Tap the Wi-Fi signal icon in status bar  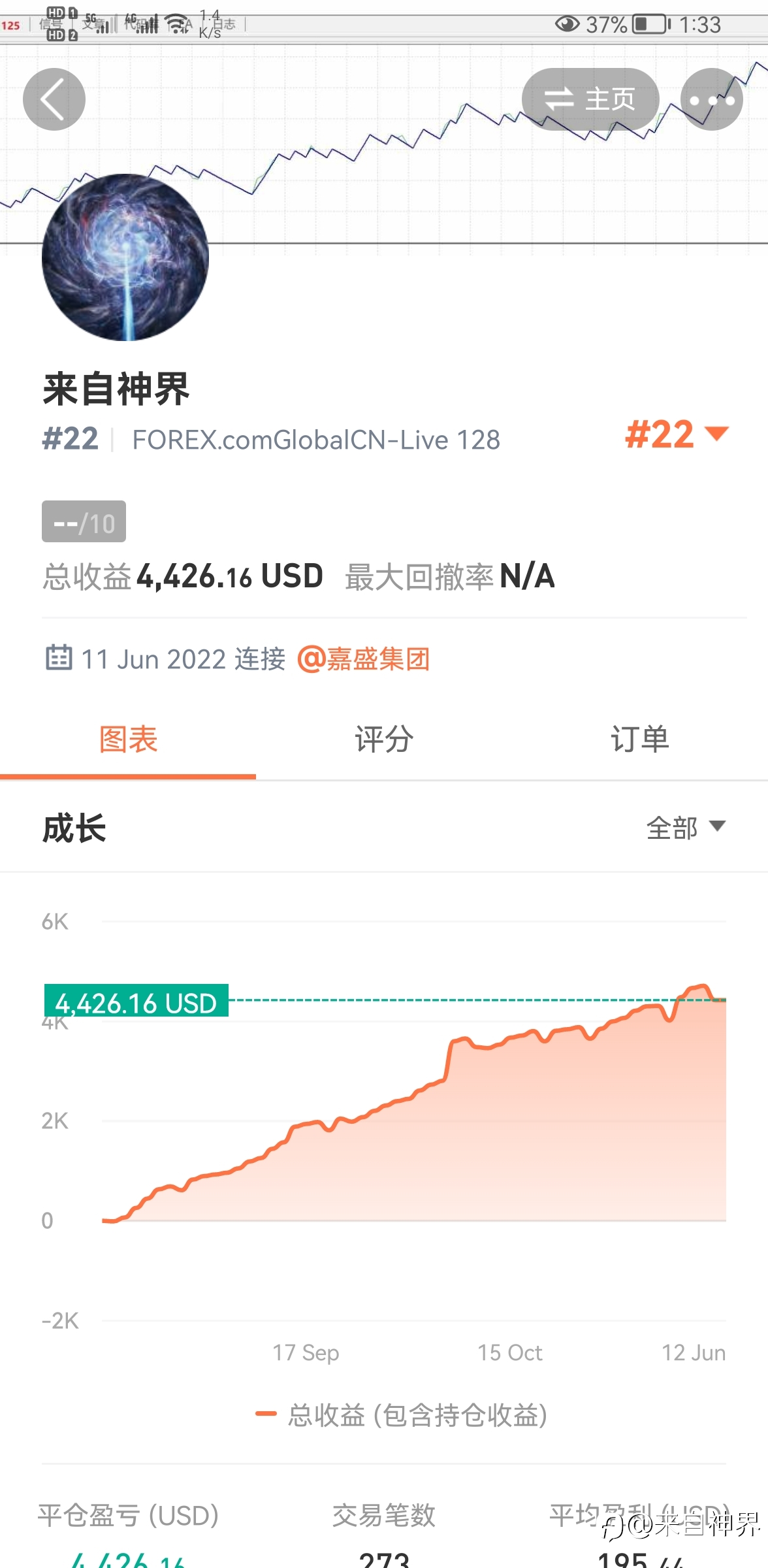point(178,24)
